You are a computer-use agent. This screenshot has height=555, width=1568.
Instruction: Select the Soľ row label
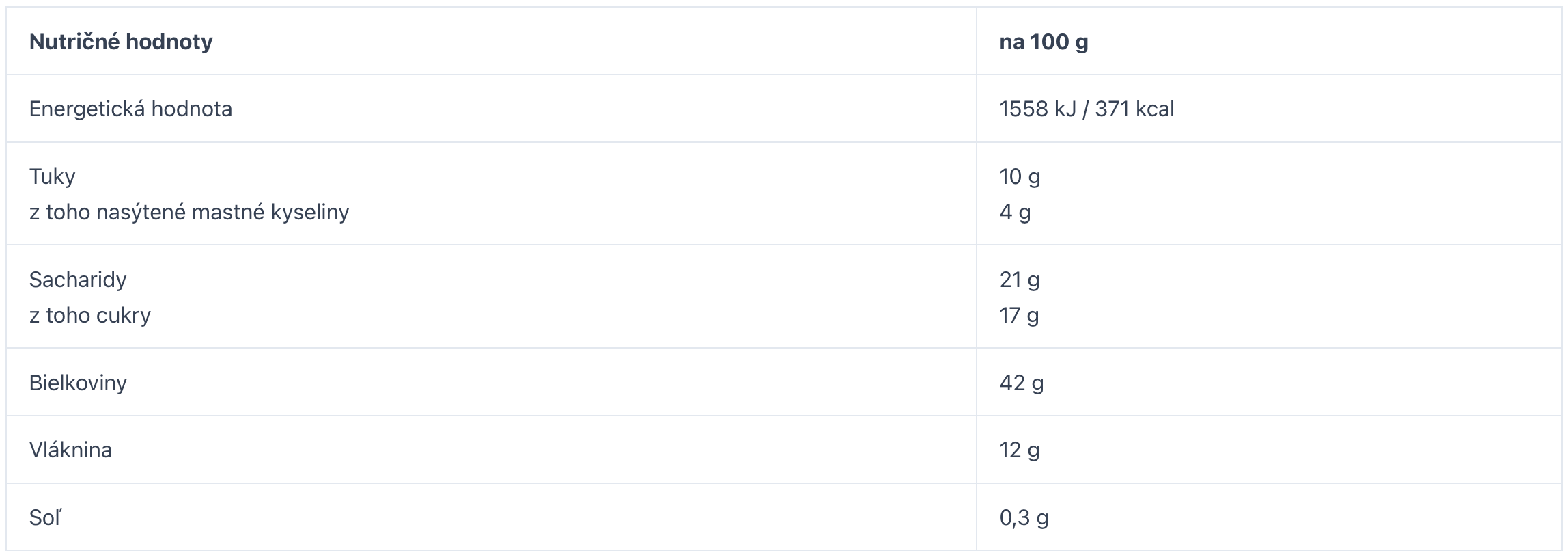click(45, 517)
